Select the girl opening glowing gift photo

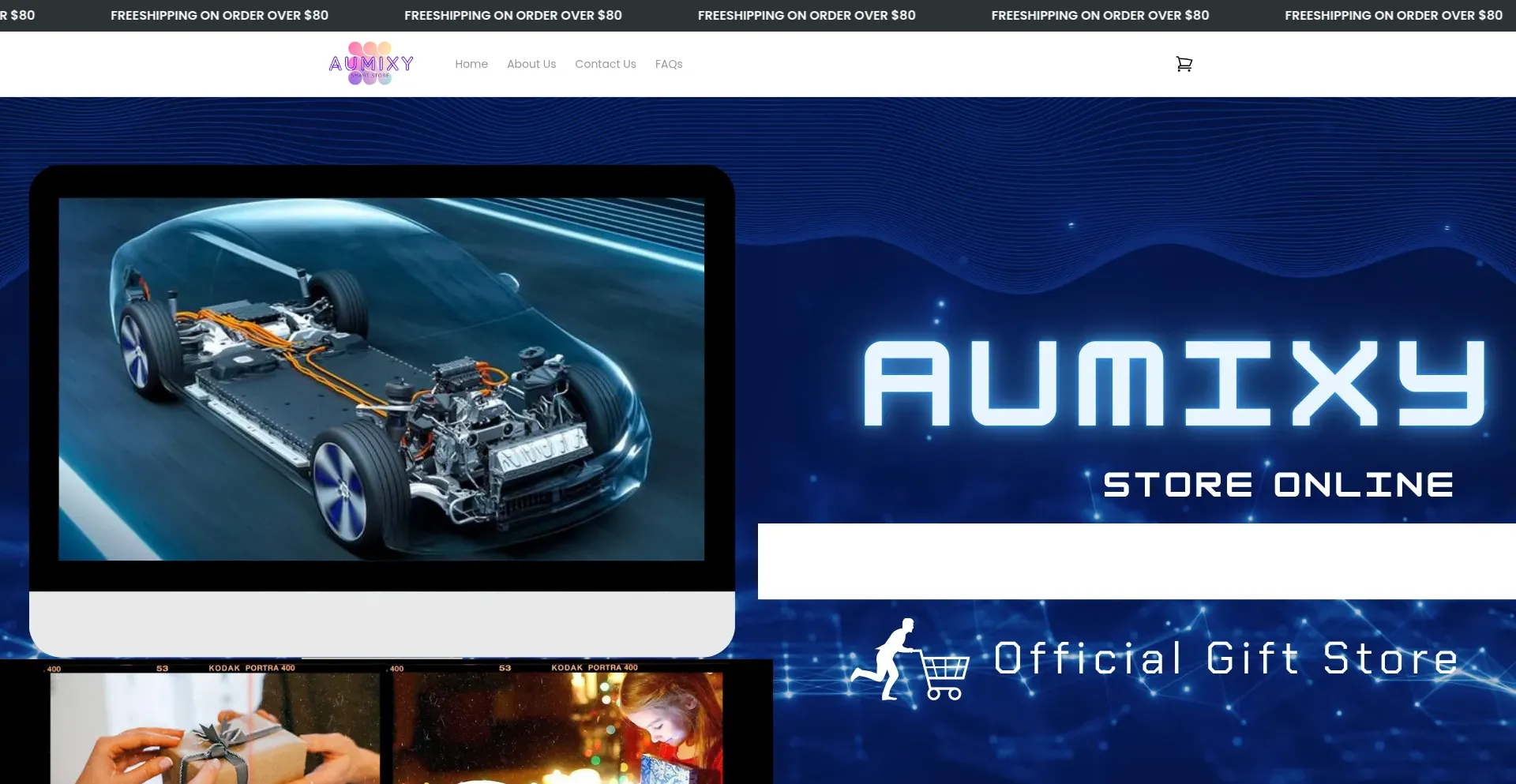click(x=557, y=730)
